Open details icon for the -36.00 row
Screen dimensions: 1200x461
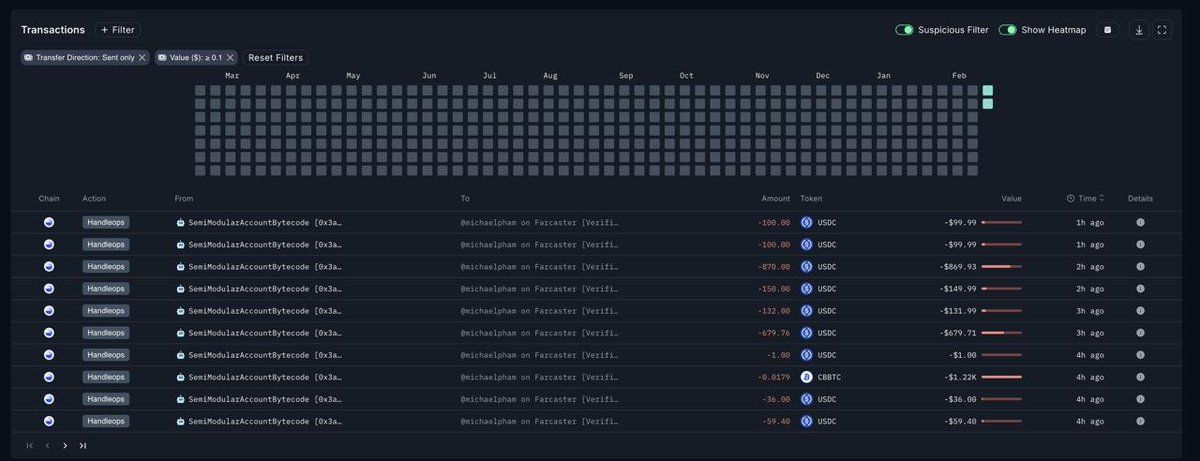(1140, 399)
